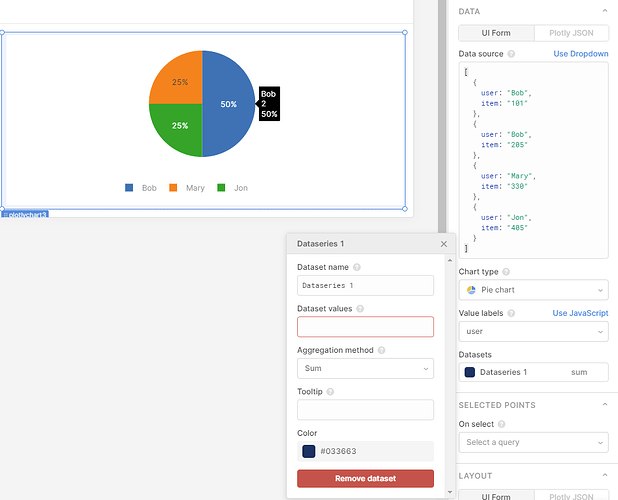Click the "205" item value in data source
618x500 pixels.
pos(517,145)
